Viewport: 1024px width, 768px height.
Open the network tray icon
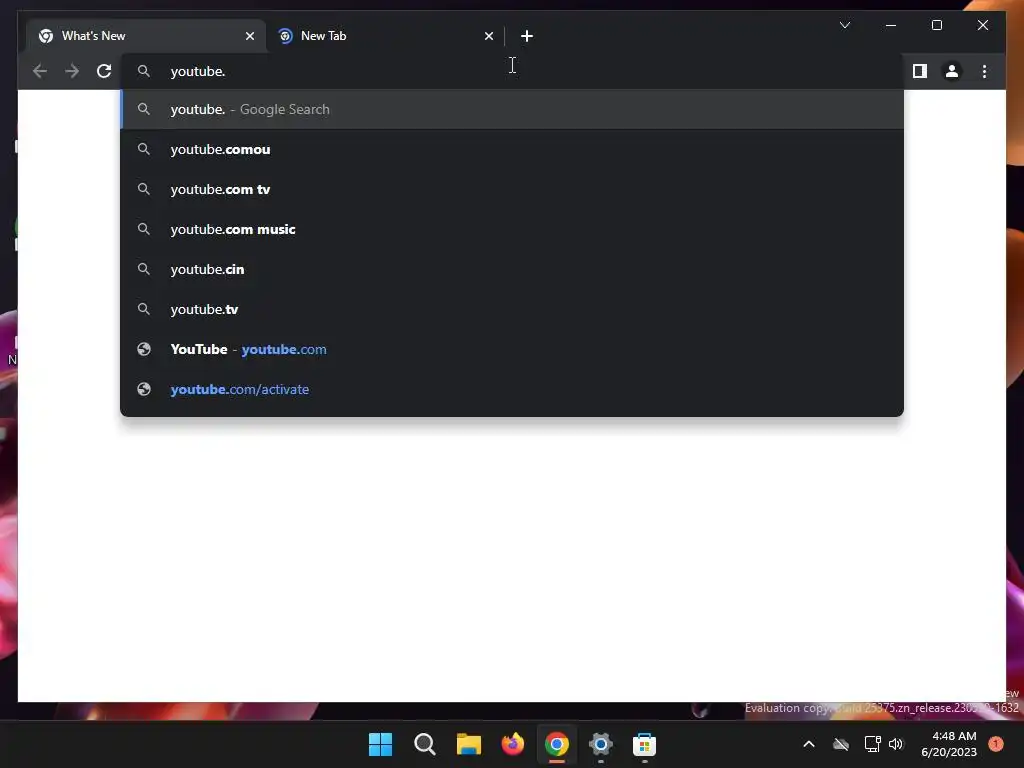872,744
